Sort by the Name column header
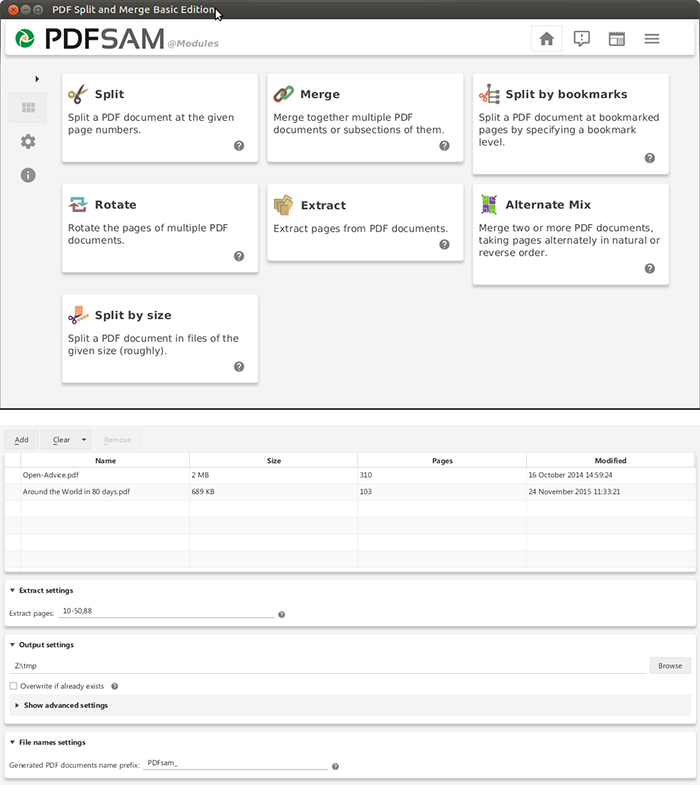The width and height of the screenshot is (700, 788). (x=106, y=460)
